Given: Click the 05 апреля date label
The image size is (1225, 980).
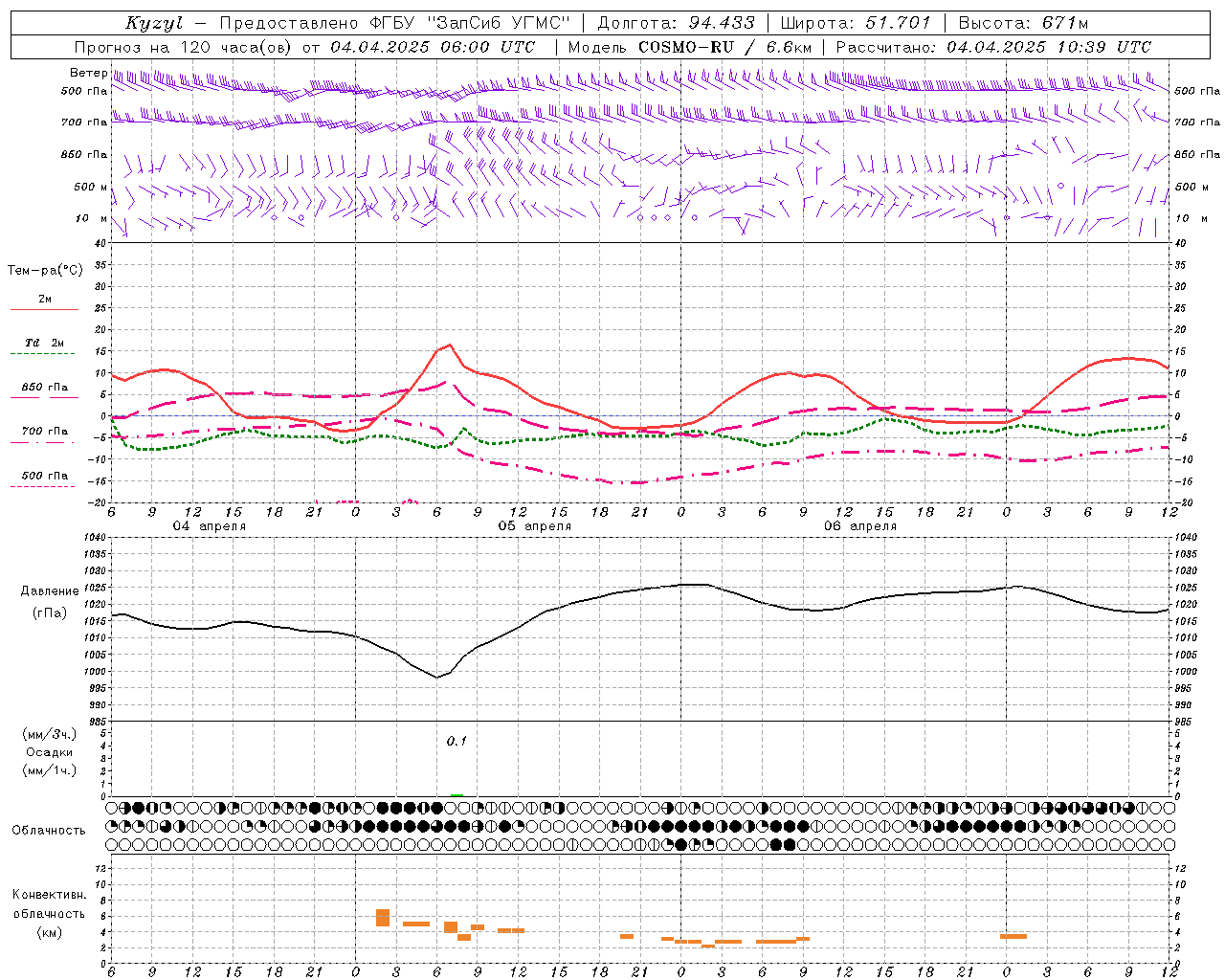Looking at the screenshot, I should (x=534, y=526).
